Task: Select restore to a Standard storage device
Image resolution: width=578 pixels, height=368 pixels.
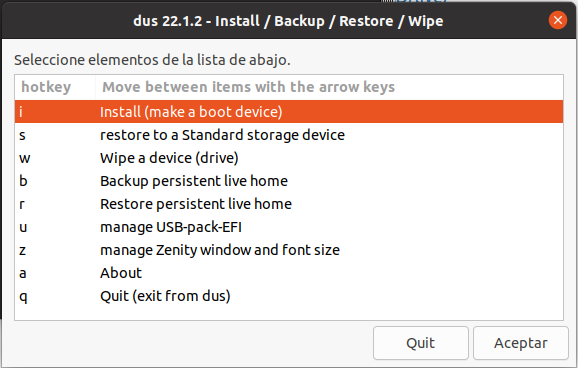Action: pos(289,135)
